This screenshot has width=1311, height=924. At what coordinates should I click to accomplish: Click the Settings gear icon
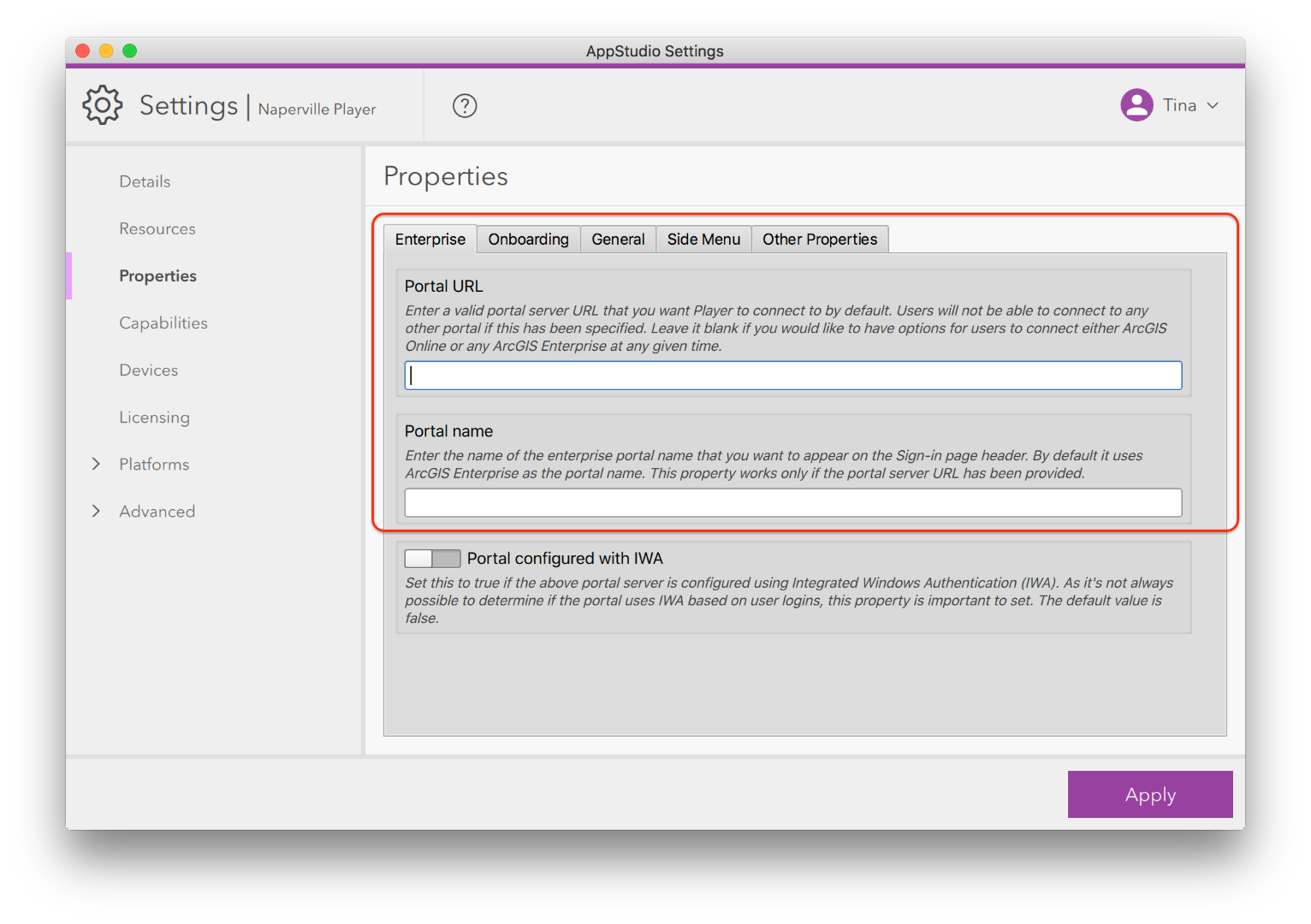pyautogui.click(x=103, y=105)
